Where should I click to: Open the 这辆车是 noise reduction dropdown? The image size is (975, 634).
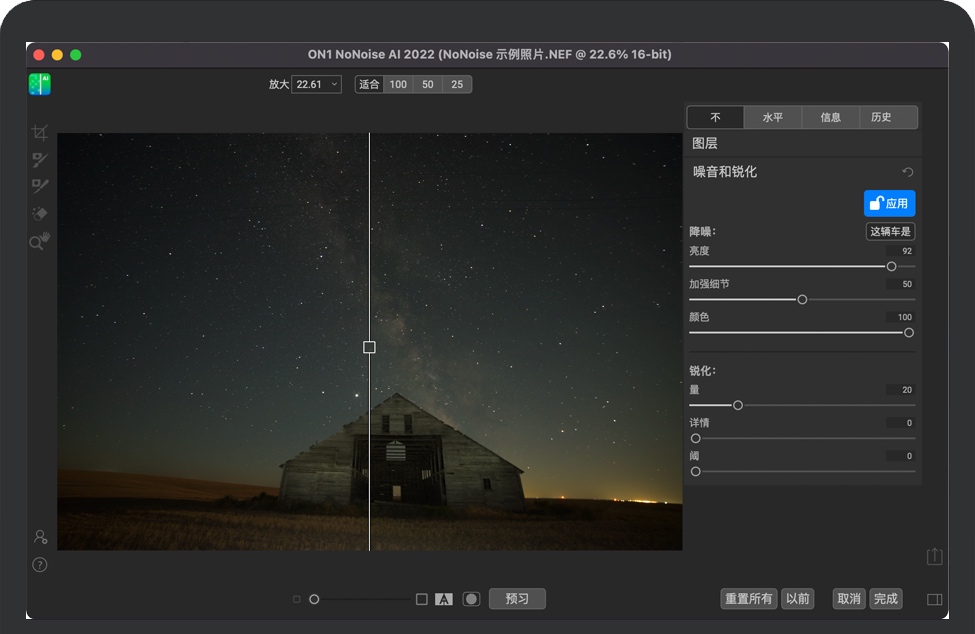tap(890, 231)
